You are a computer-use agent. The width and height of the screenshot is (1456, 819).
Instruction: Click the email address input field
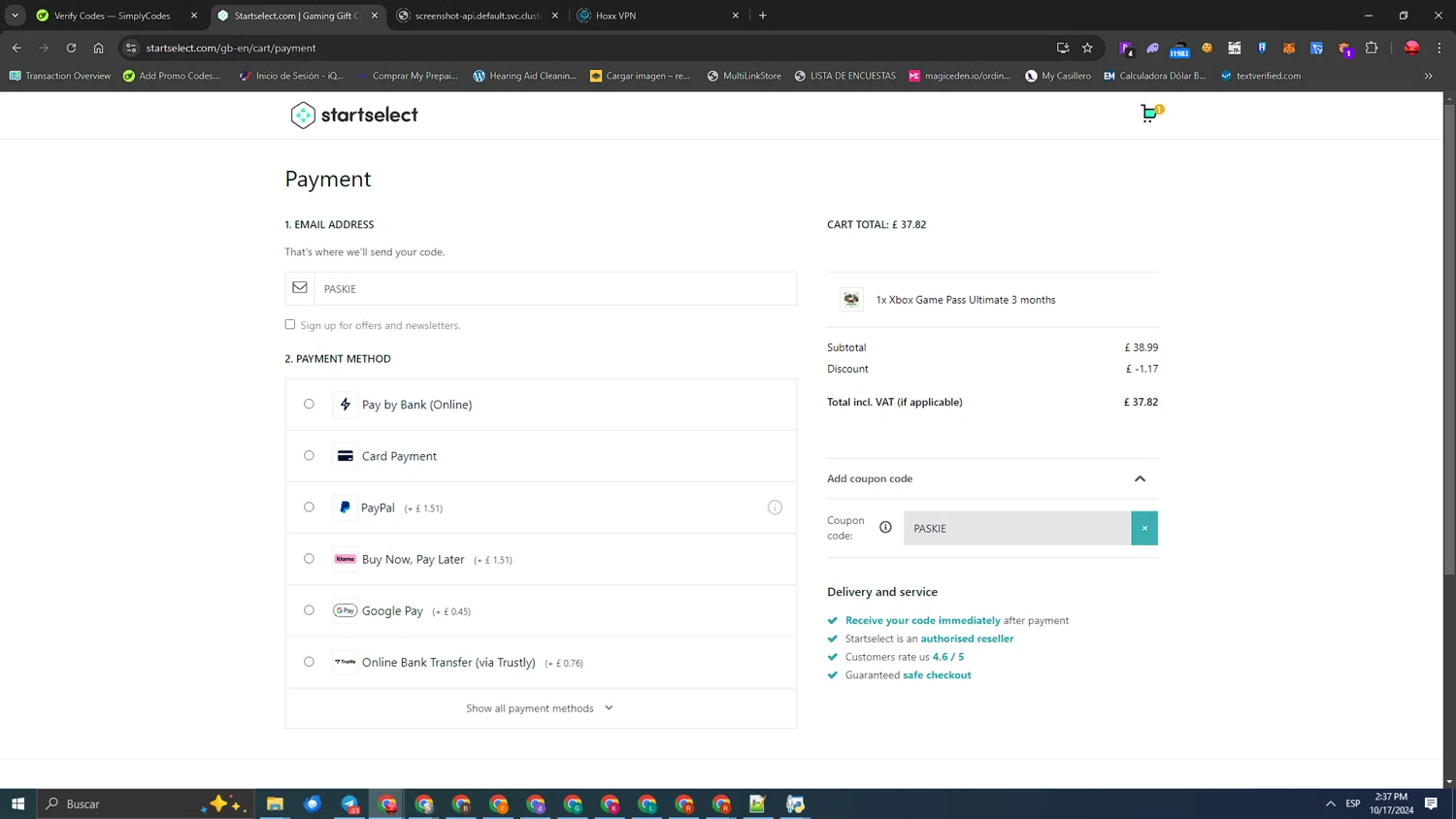555,288
